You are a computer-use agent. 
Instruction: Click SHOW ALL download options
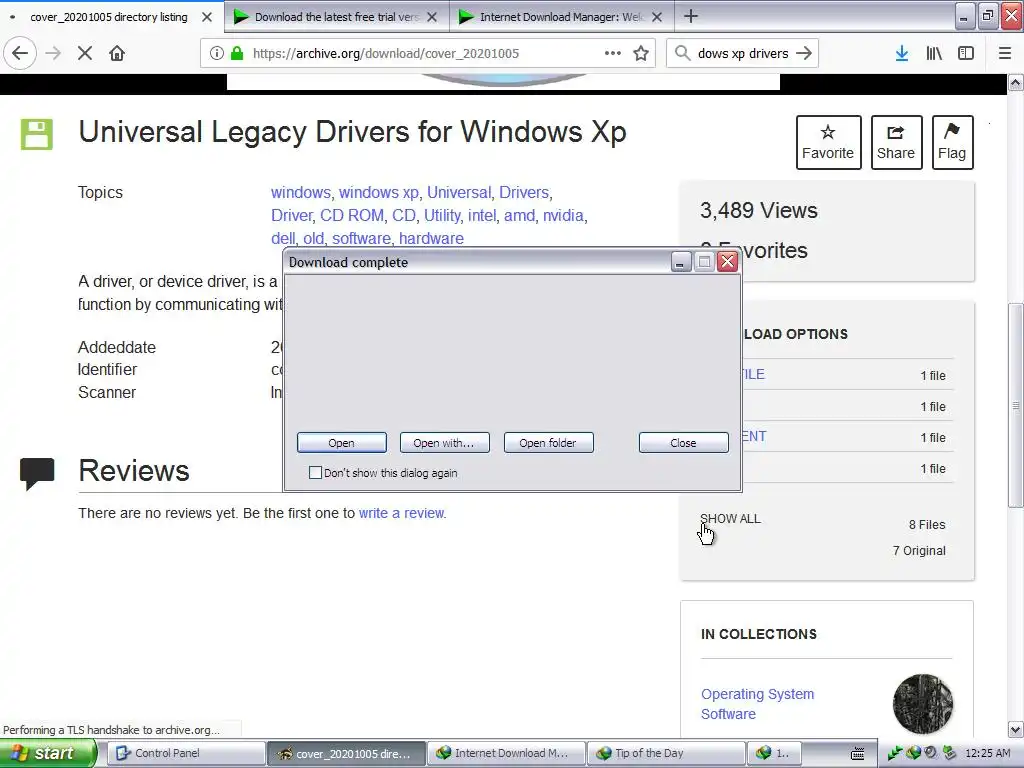(730, 519)
